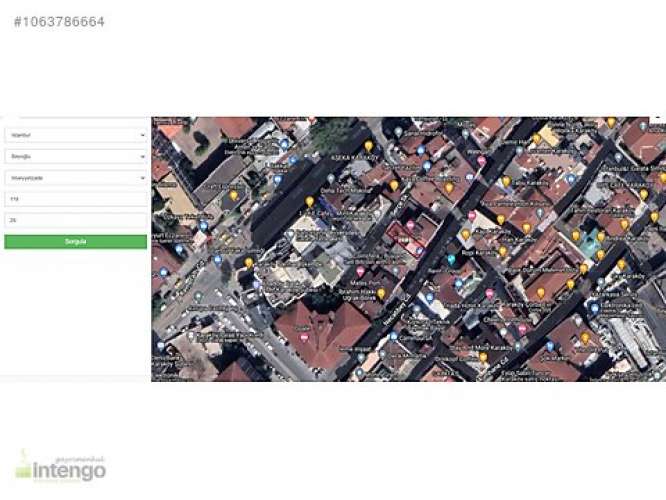Click the Intengo gayrimenkul logo
Screen dimensions: 666x500
pos(60,466)
